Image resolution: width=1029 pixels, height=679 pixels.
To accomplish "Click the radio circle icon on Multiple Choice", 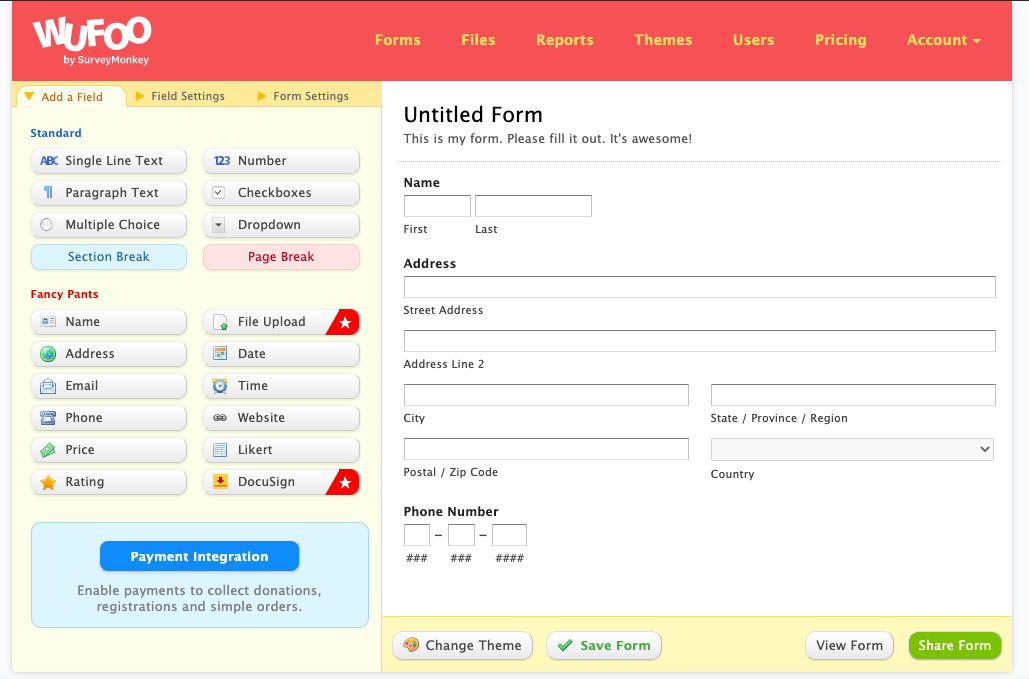I will 47,224.
